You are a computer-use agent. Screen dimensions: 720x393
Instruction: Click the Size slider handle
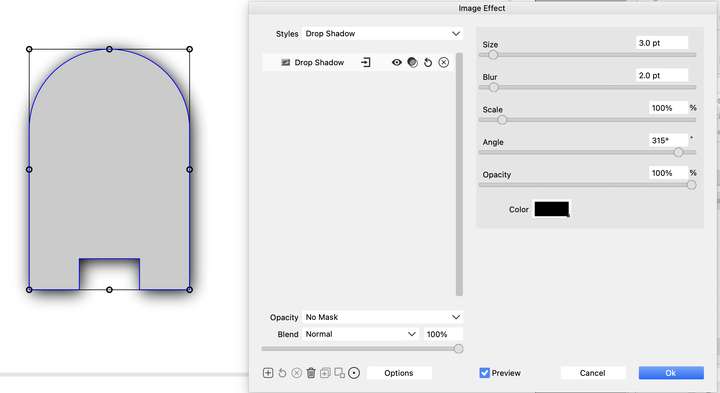coord(493,55)
